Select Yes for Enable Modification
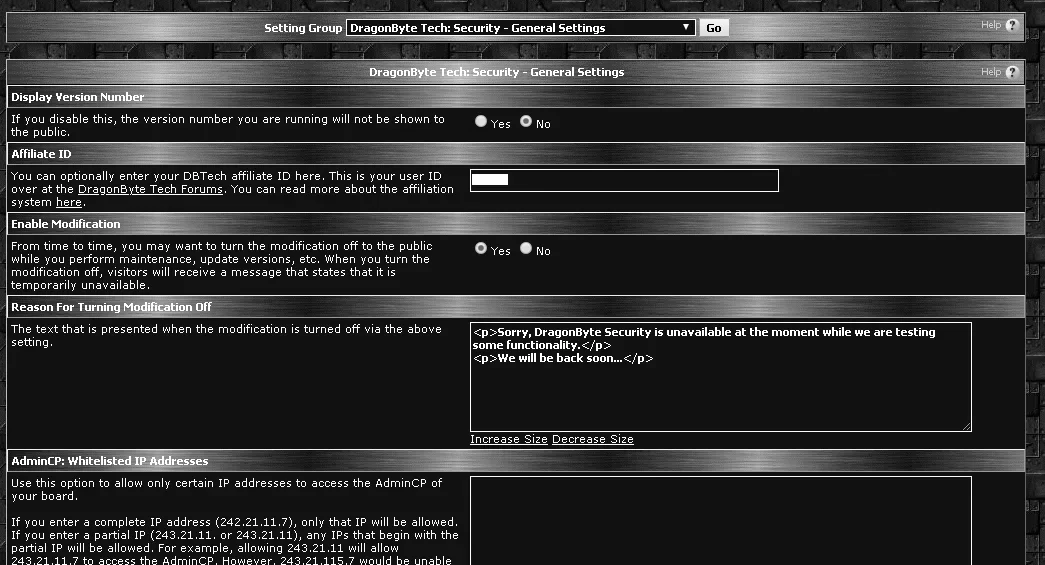 [481, 249]
